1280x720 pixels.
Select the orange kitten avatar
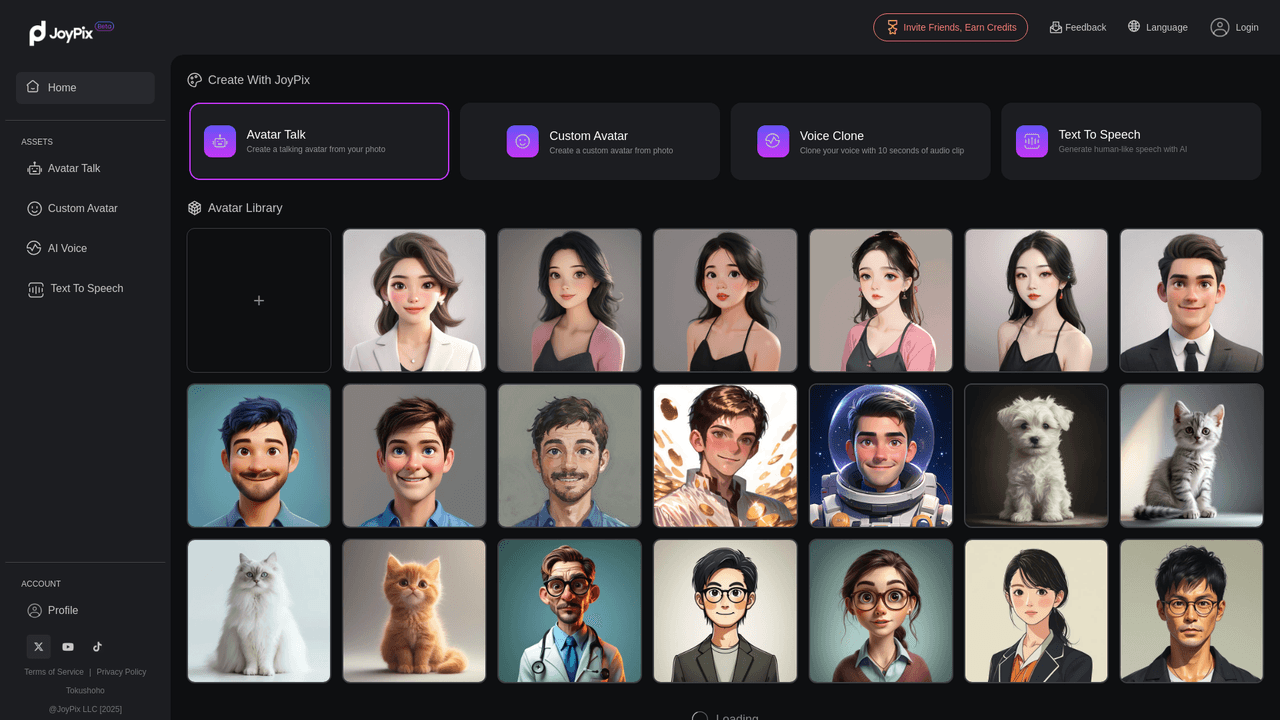coord(414,611)
